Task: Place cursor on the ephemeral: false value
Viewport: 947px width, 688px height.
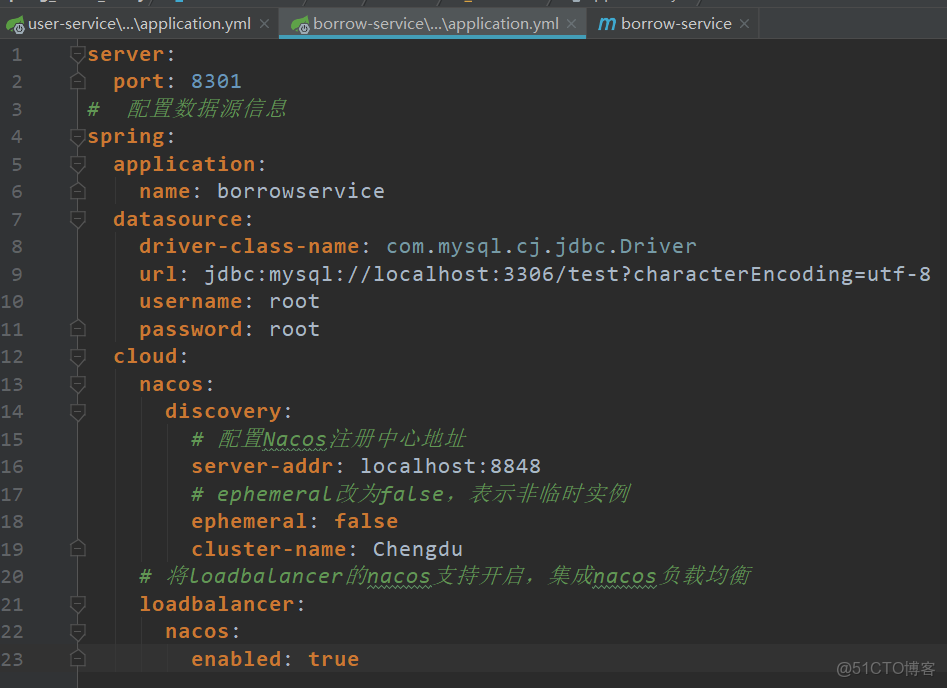Action: [366, 520]
